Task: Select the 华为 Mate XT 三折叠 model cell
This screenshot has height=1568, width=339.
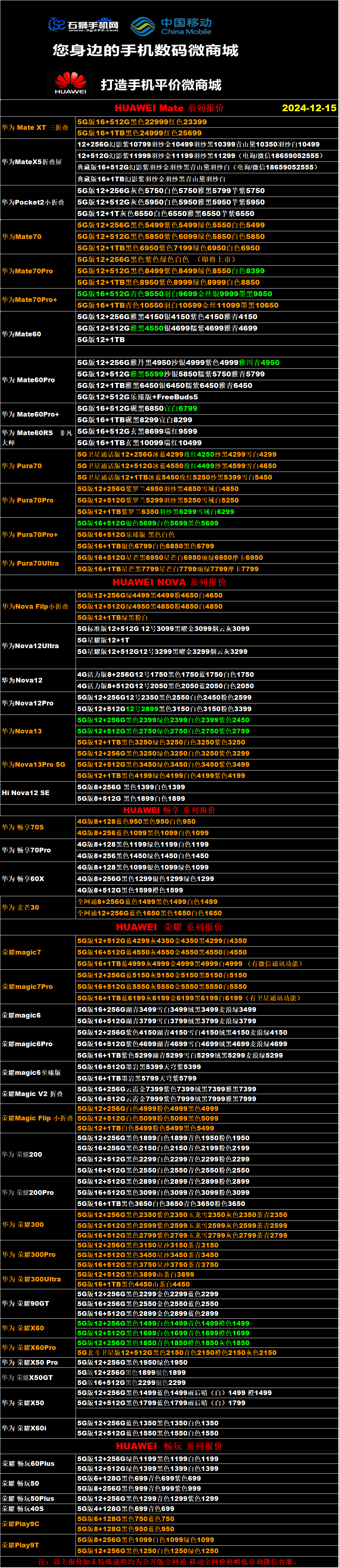Action: coord(38,127)
